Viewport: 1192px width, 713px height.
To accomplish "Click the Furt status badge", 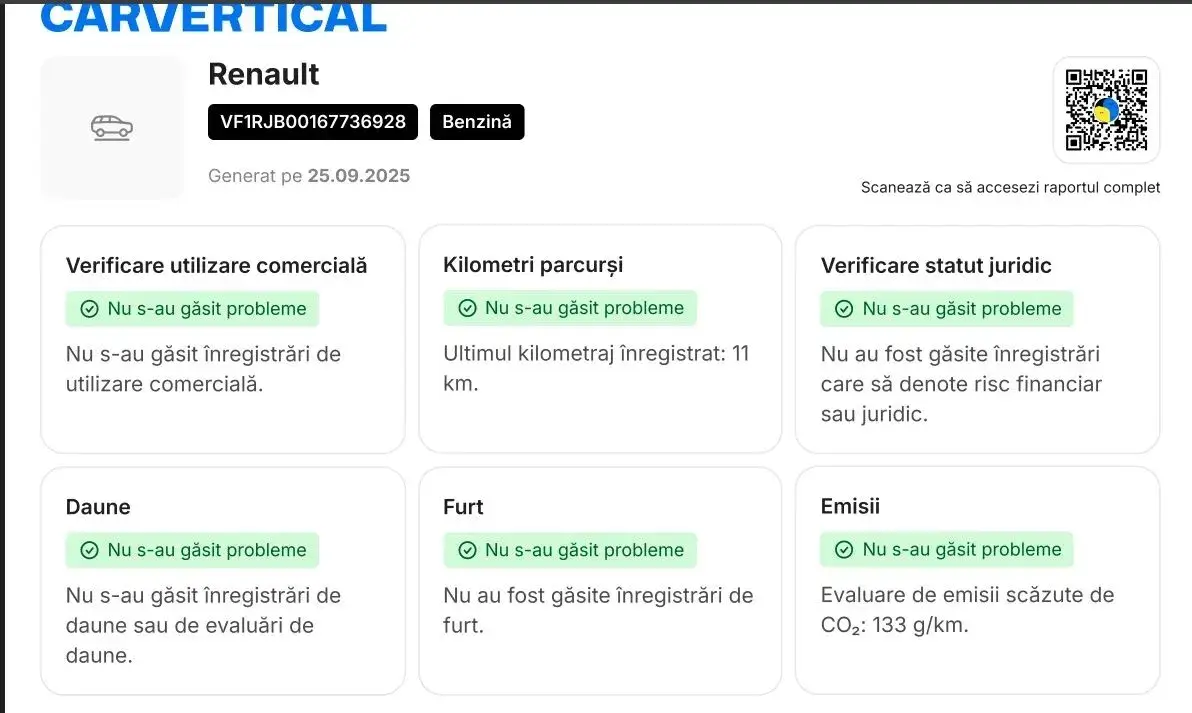I will coord(570,550).
